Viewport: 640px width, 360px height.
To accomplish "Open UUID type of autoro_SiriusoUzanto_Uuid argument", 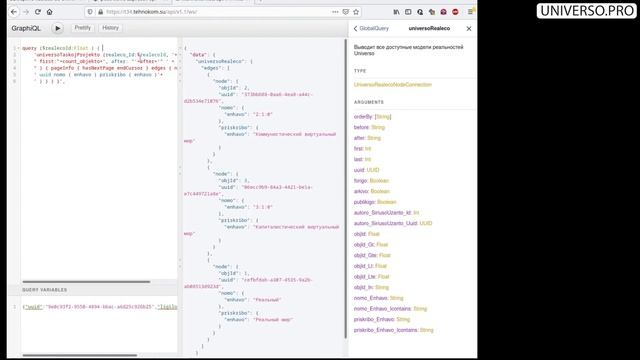I will click(426, 223).
